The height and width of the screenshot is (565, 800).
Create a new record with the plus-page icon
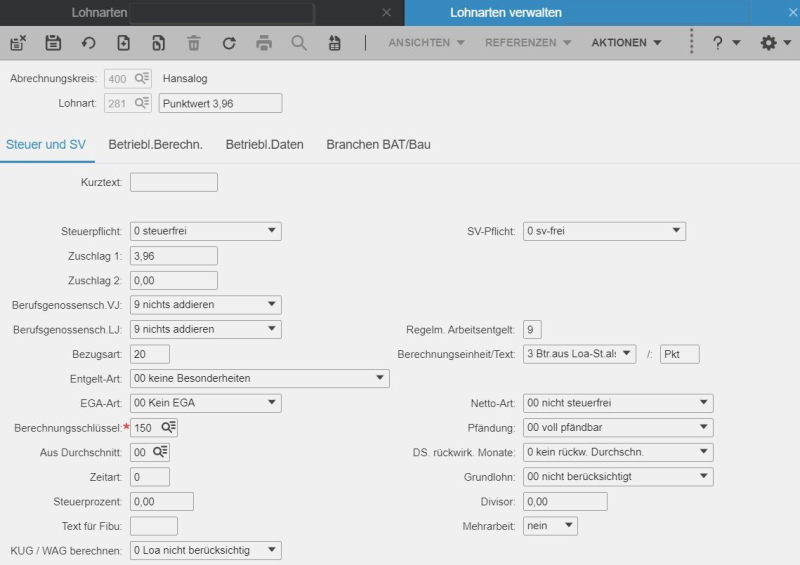(x=123, y=43)
